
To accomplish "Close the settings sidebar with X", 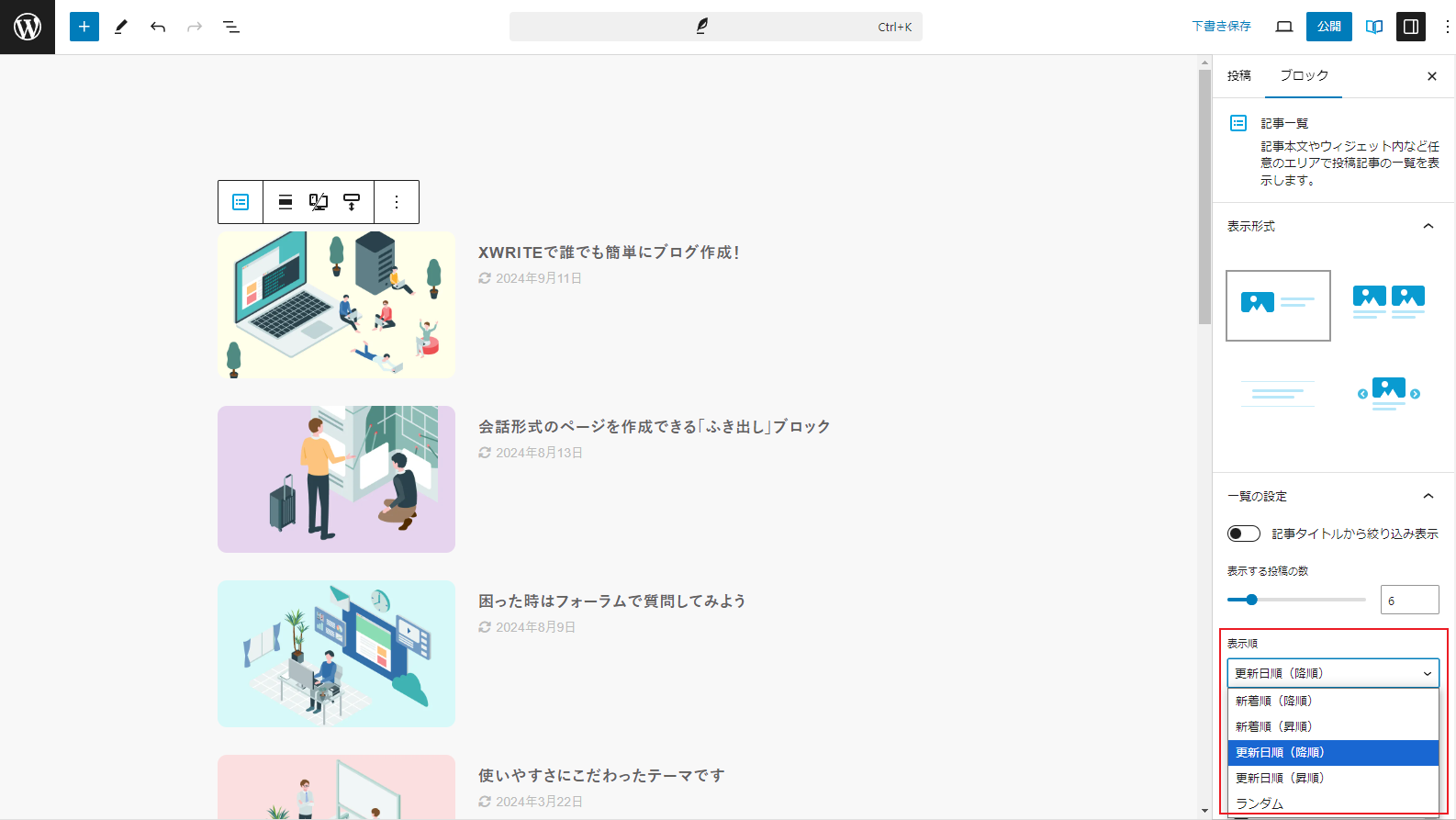I will (1432, 76).
